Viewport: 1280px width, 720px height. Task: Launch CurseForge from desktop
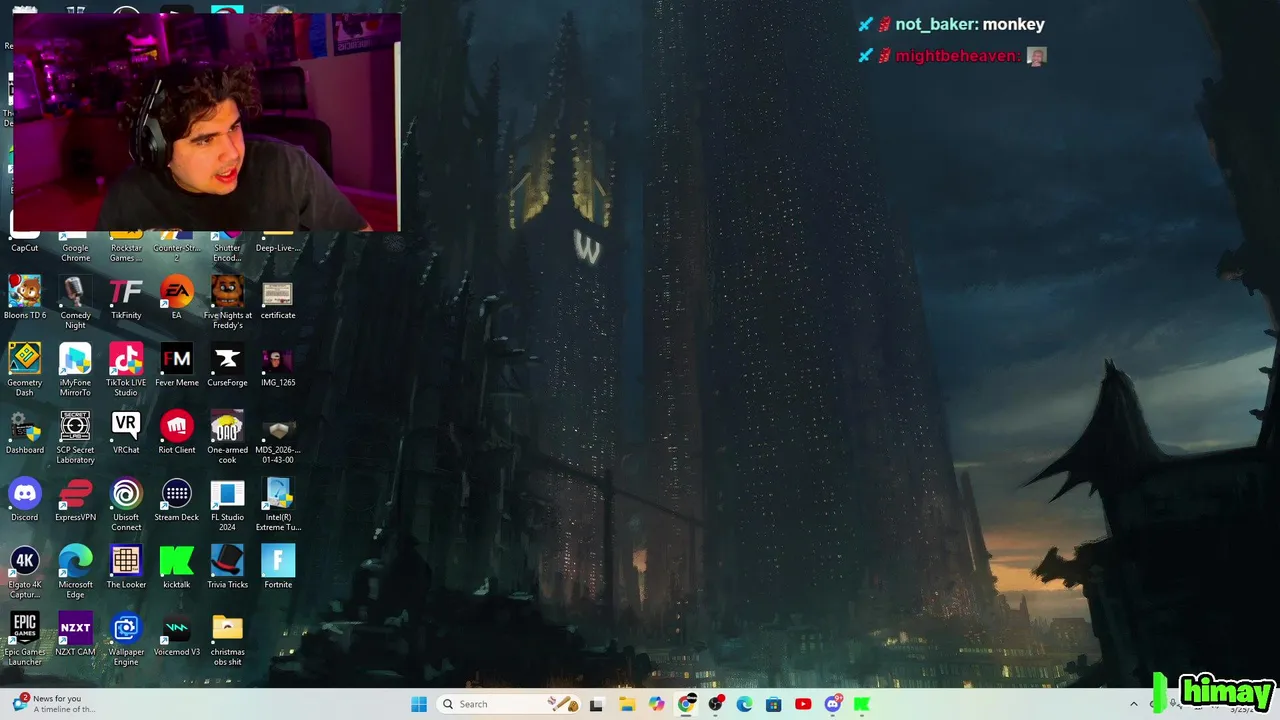[227, 365]
